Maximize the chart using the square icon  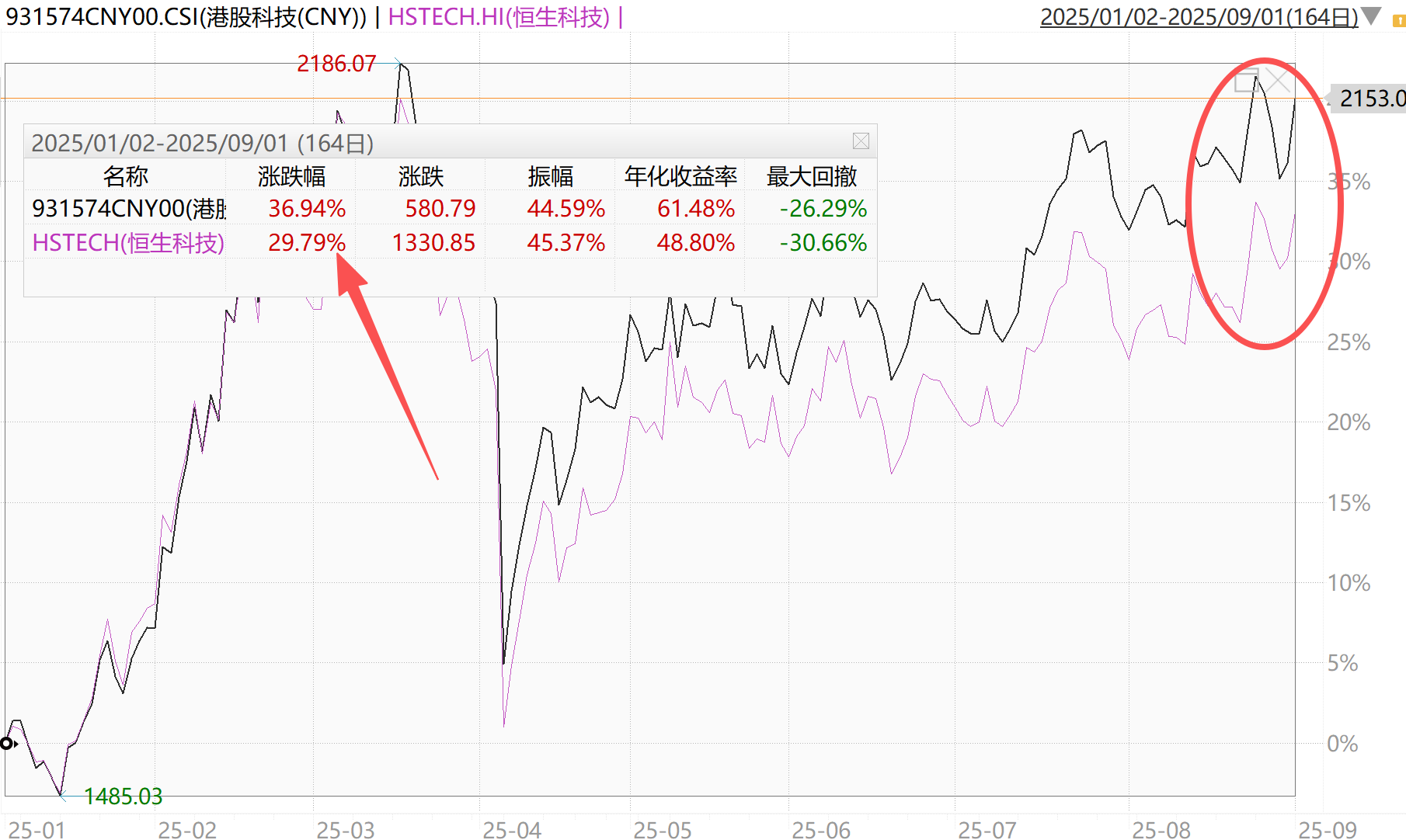[1247, 80]
